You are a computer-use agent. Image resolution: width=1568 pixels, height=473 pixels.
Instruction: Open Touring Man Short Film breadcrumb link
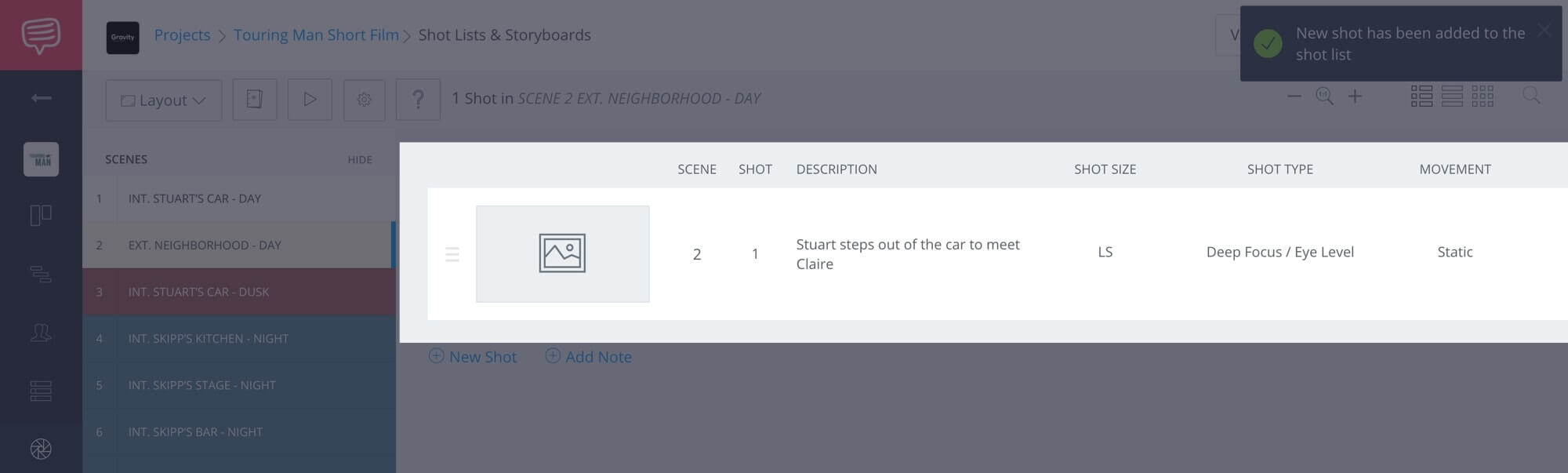317,35
